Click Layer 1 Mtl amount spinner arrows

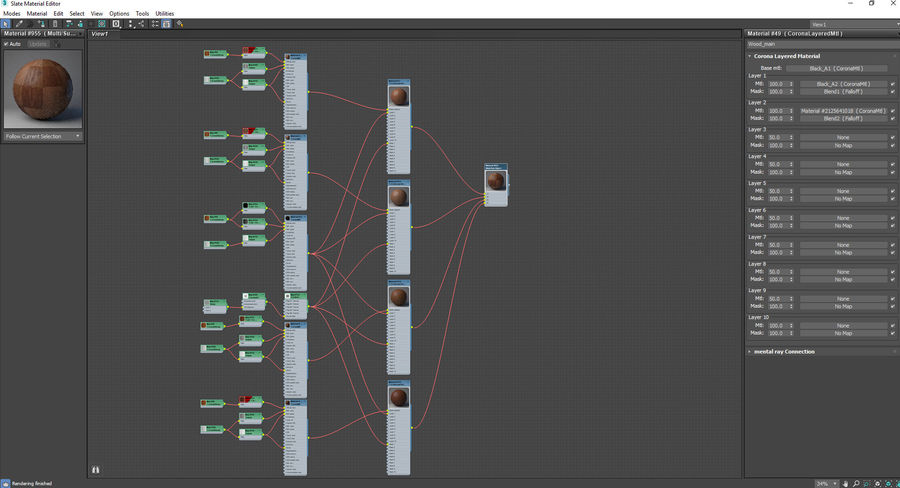tap(791, 84)
